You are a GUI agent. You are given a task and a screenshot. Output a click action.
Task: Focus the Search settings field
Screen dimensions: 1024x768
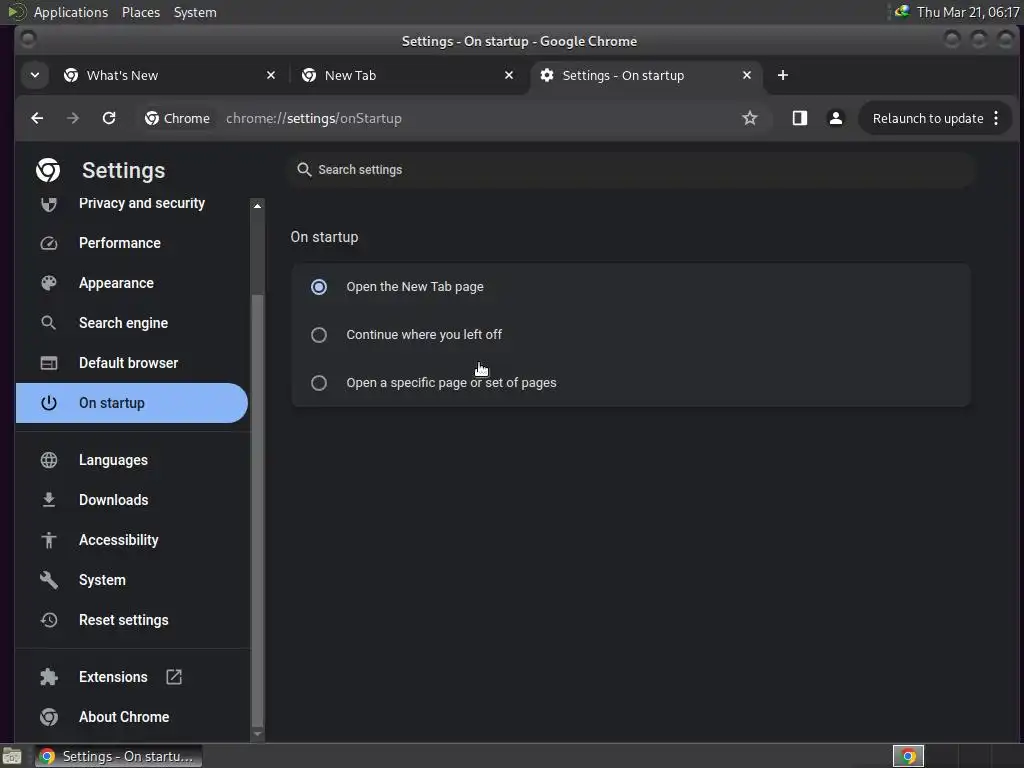(632, 170)
